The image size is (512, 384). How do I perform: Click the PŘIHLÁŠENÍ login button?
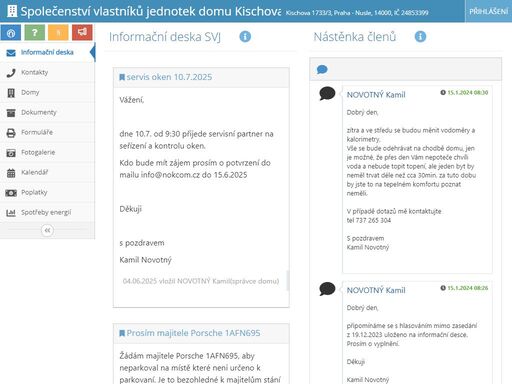pyautogui.click(x=488, y=11)
